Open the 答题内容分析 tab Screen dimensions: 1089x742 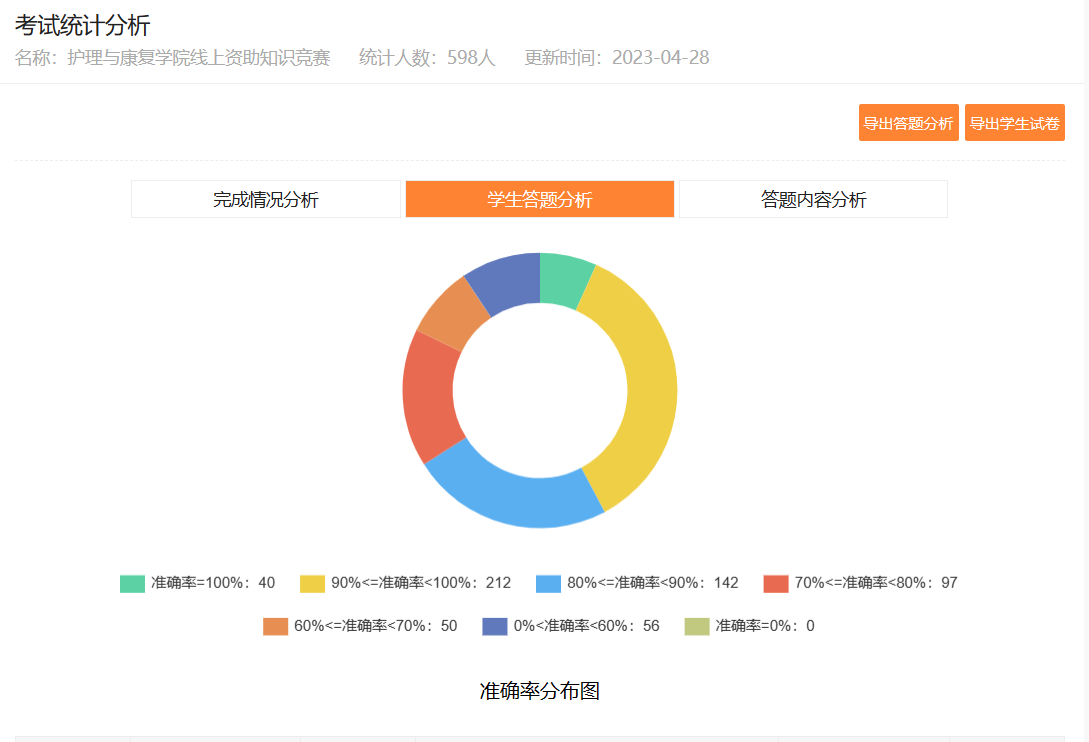813,199
